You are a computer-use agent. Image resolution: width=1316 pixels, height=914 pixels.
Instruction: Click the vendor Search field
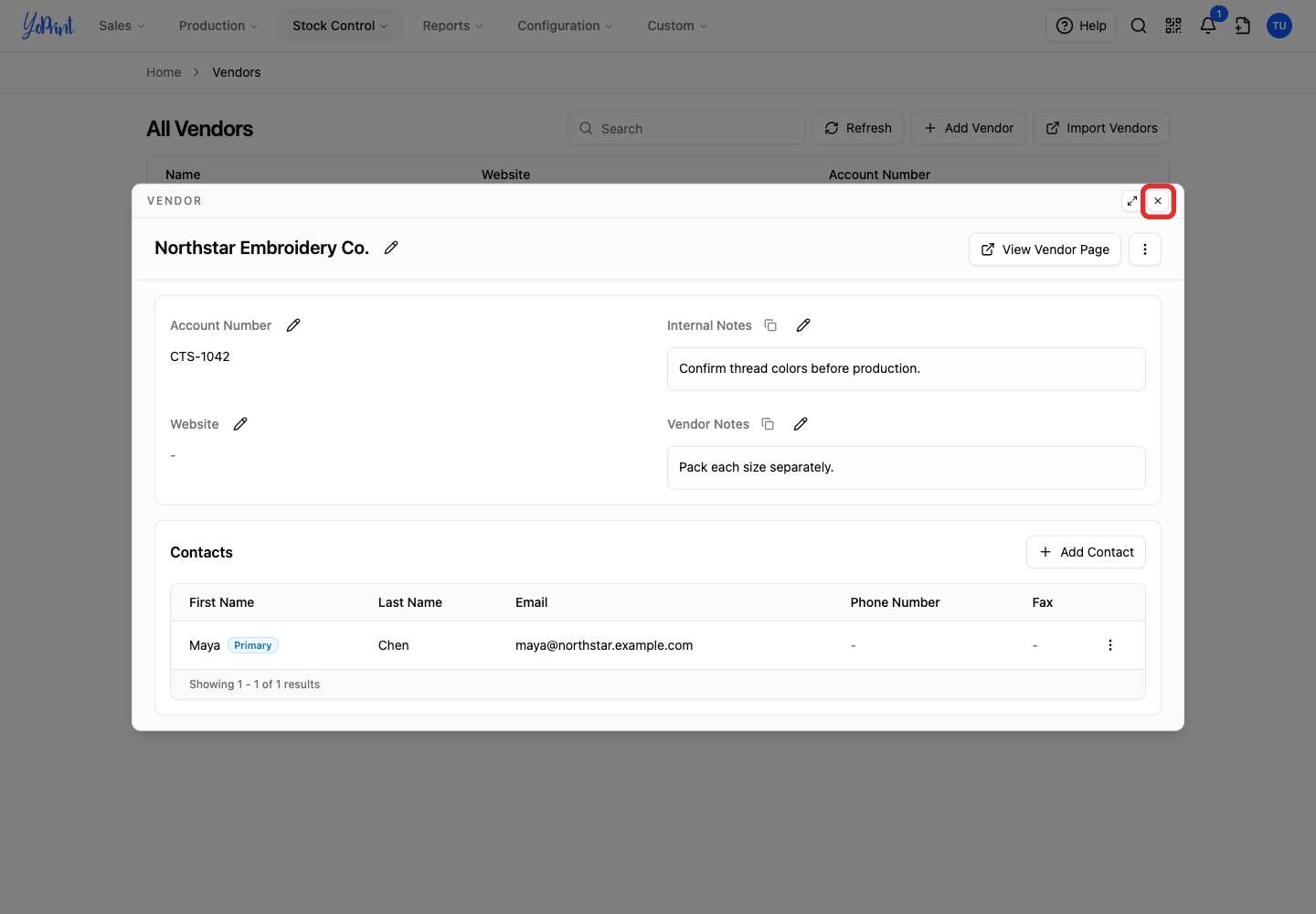[x=686, y=128]
